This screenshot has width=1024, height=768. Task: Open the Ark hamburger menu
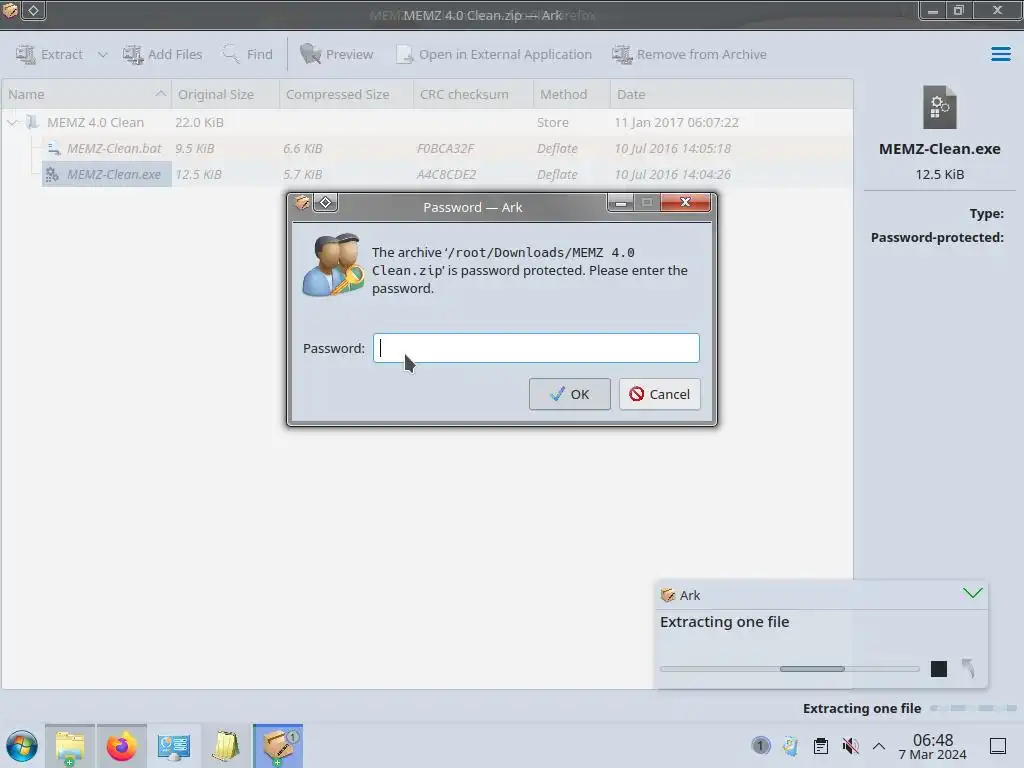pos(1000,54)
